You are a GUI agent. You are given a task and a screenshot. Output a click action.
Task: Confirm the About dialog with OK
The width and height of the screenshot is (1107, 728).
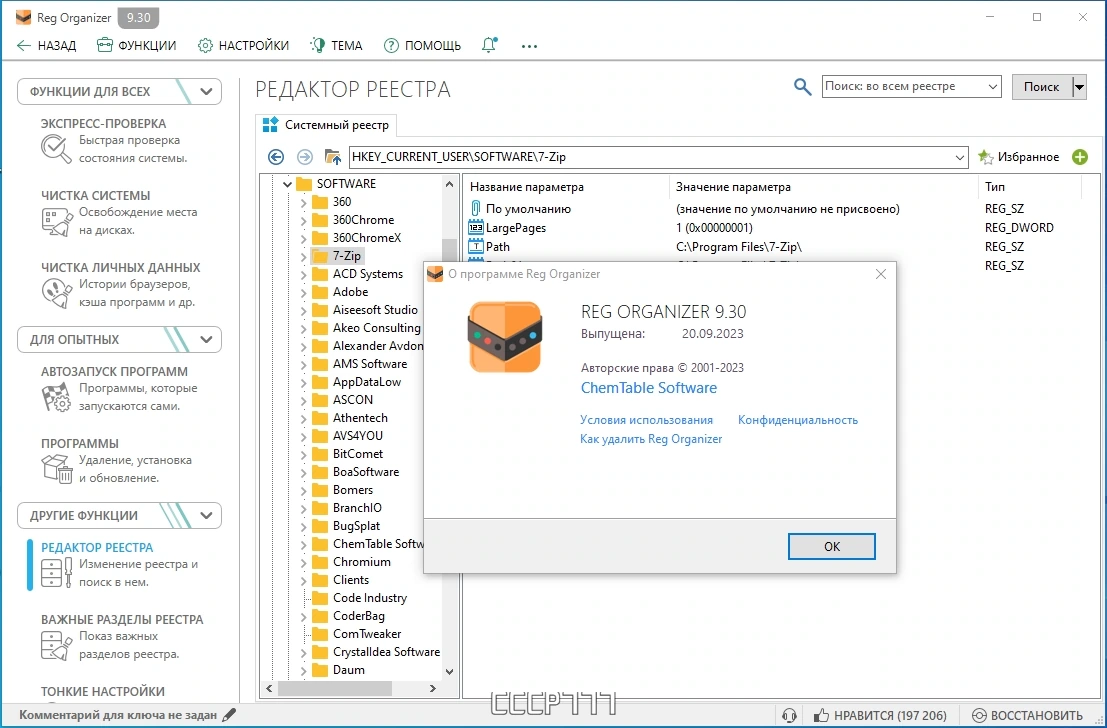pyautogui.click(x=832, y=547)
